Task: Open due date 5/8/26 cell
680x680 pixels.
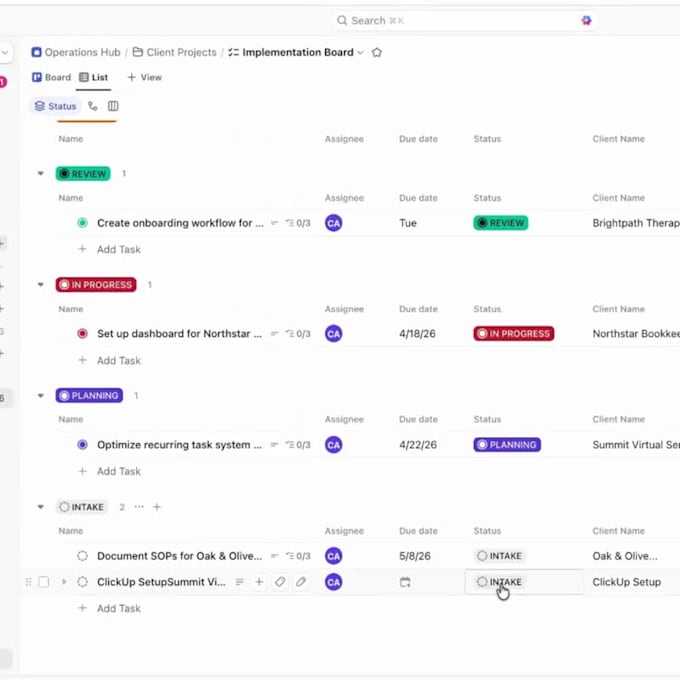Action: coord(415,556)
